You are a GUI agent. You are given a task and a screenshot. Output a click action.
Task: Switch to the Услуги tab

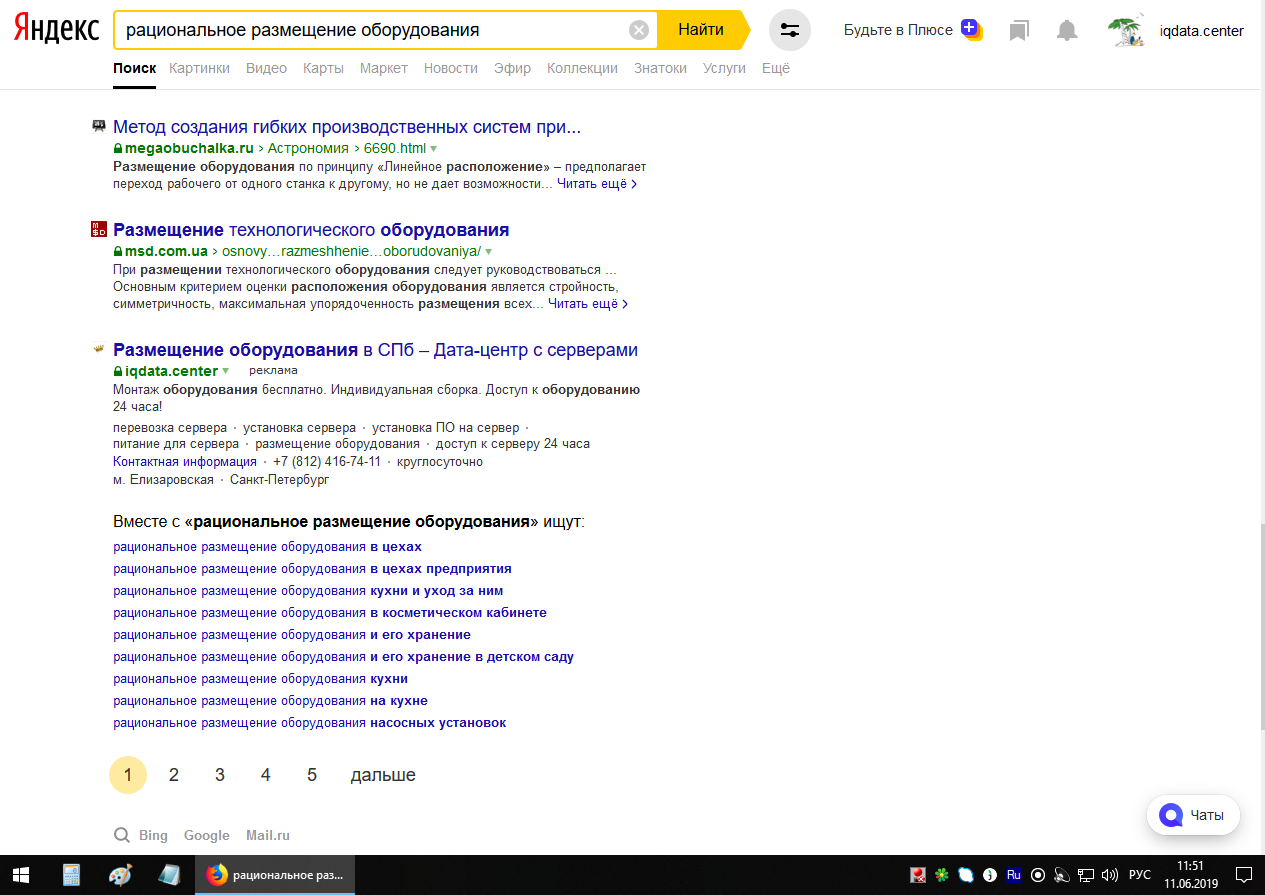click(725, 68)
